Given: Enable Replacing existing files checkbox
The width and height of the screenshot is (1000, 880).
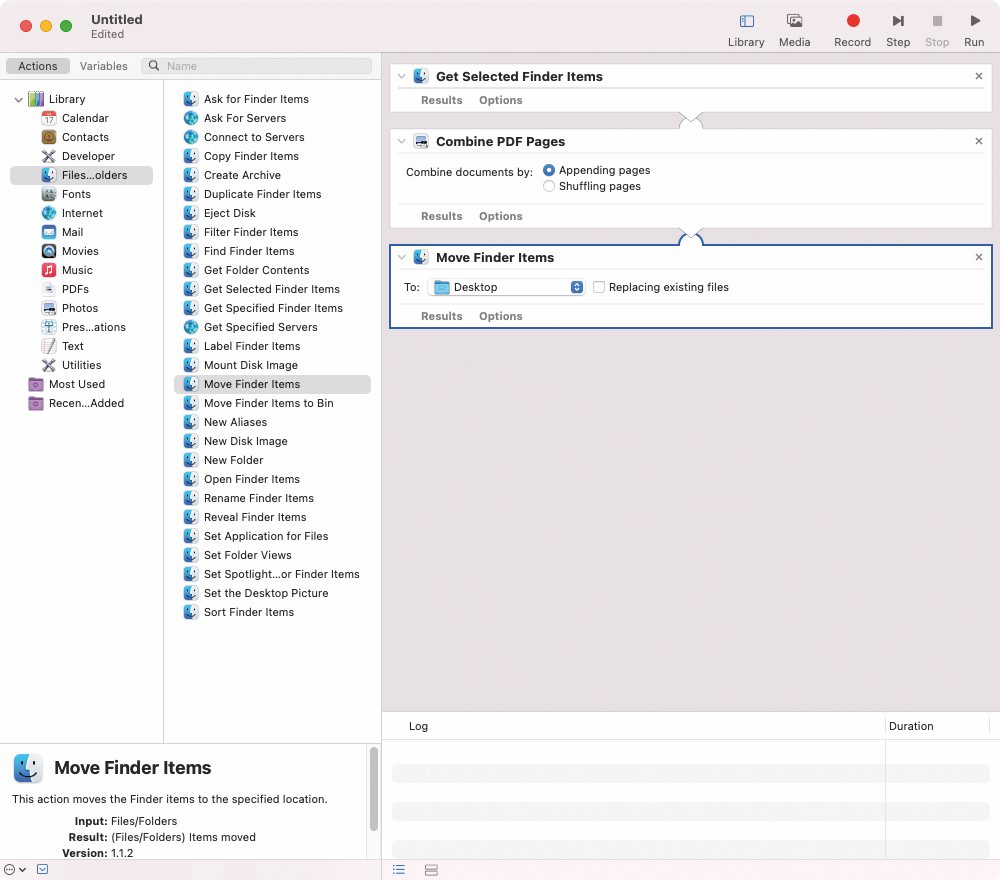Looking at the screenshot, I should click(599, 288).
